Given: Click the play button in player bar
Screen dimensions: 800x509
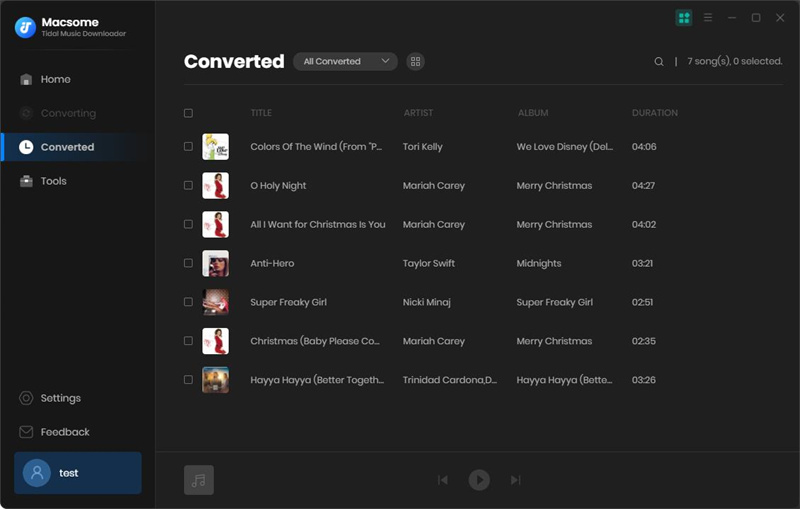Looking at the screenshot, I should coord(479,480).
